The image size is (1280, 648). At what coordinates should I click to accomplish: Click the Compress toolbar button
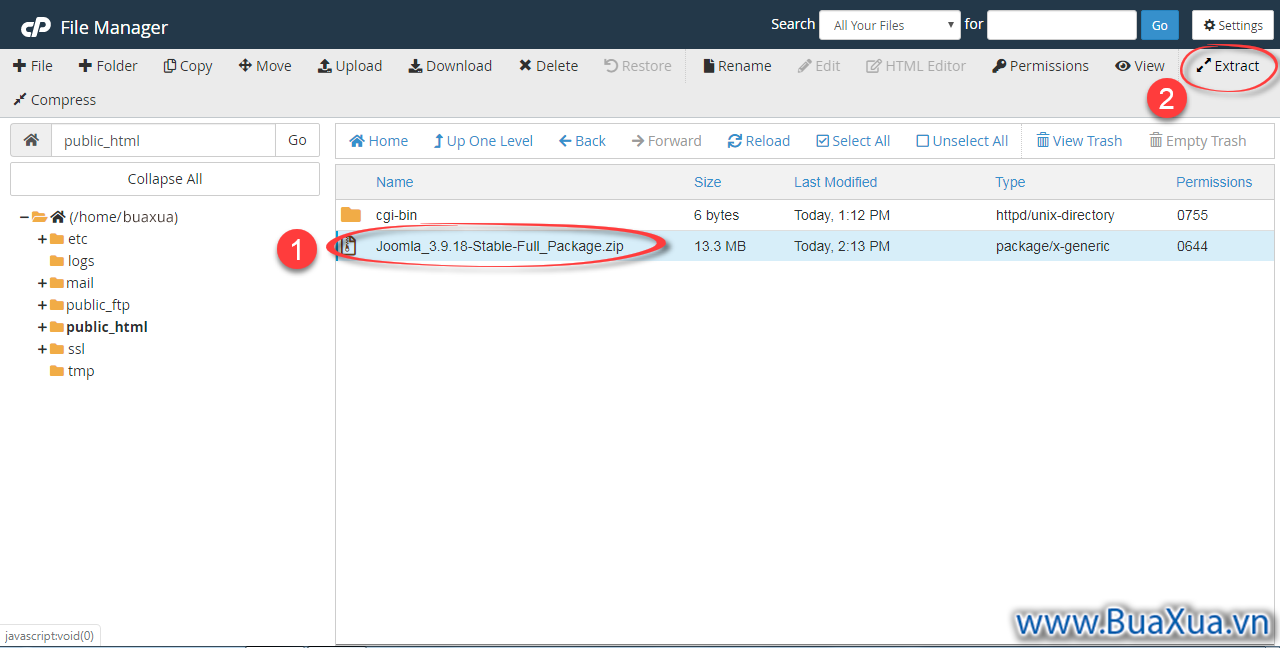[x=54, y=100]
